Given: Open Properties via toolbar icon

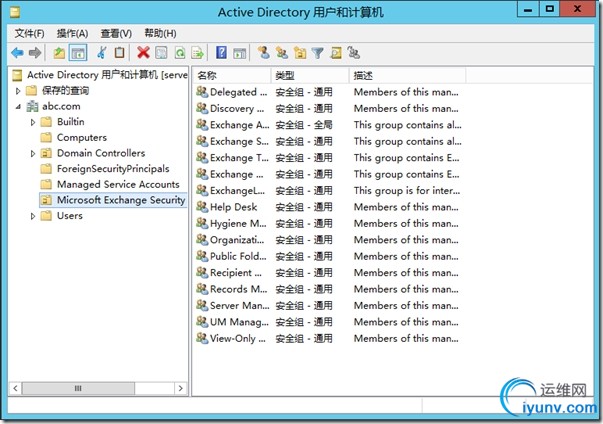Looking at the screenshot, I should click(x=161, y=53).
